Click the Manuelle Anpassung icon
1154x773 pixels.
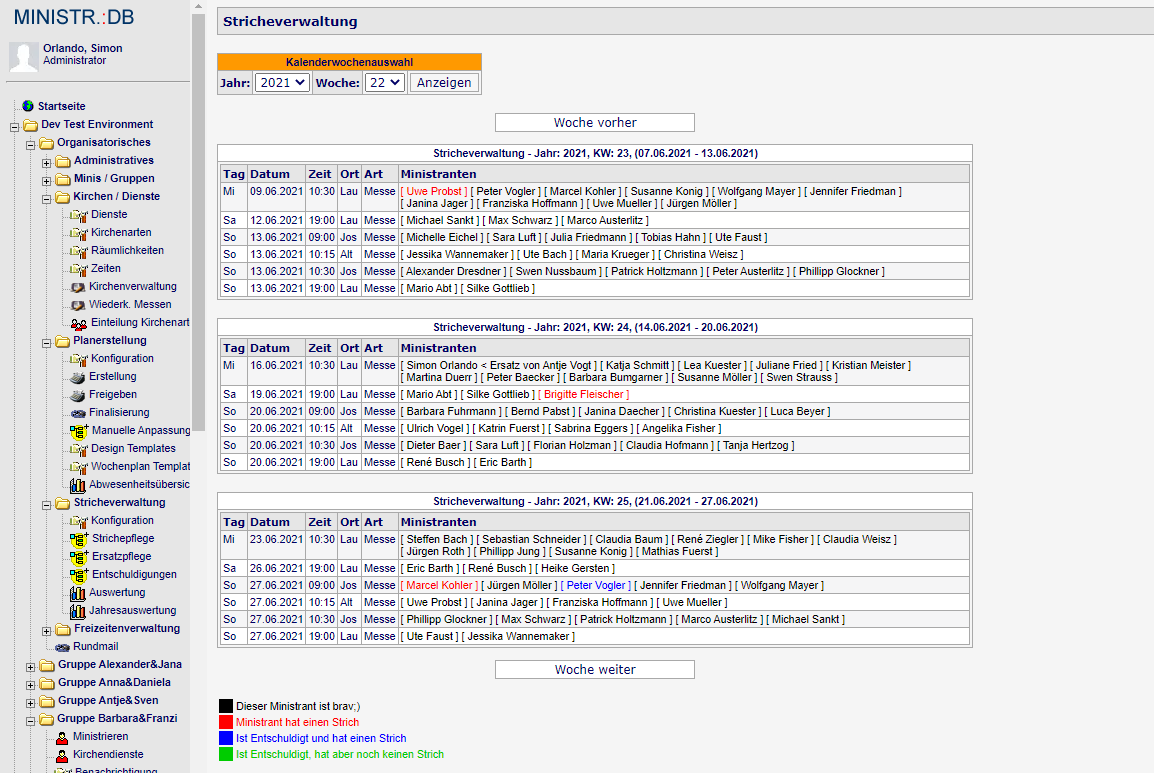(79, 431)
